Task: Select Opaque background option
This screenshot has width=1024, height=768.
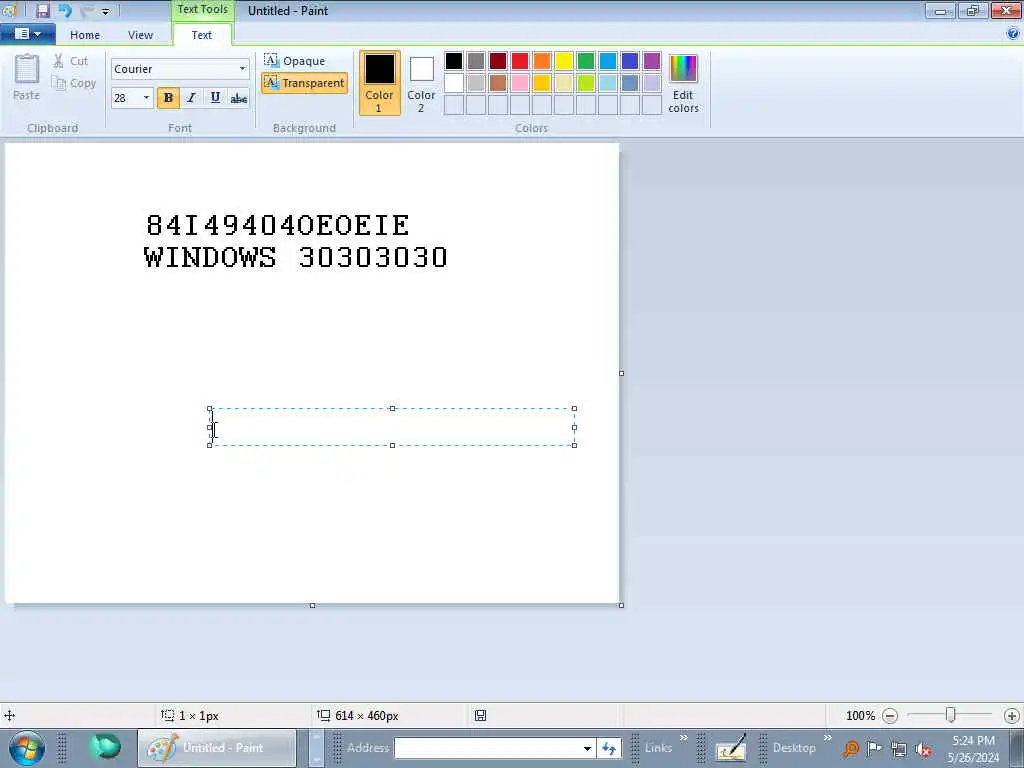Action: 295,61
